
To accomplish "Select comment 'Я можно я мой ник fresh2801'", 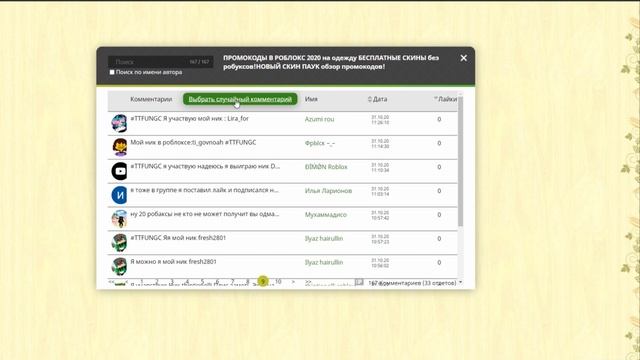I will coord(173,262).
